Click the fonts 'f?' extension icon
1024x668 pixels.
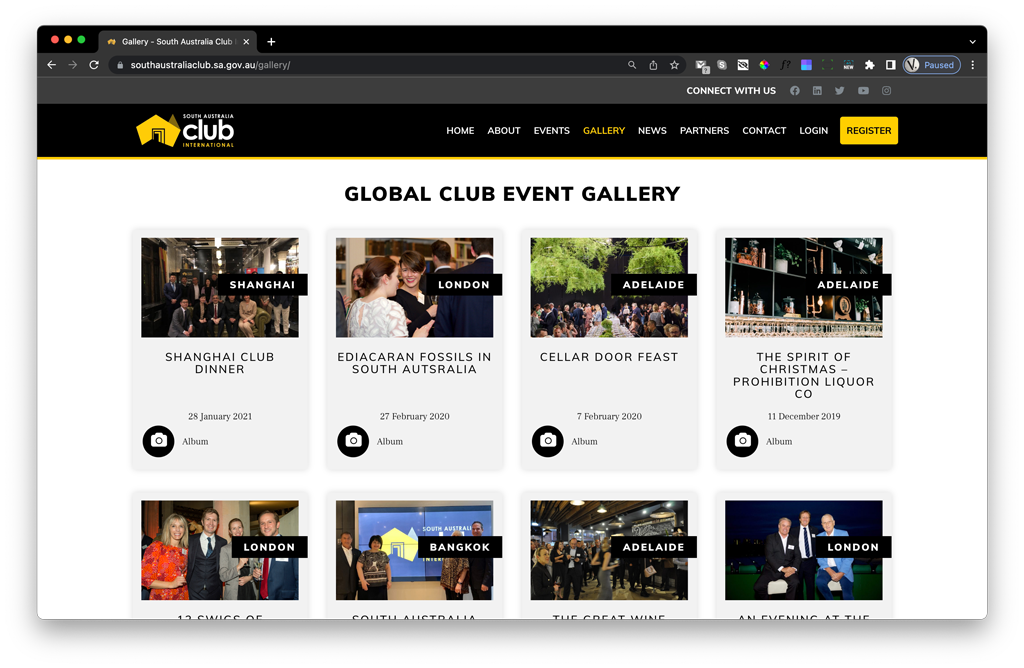click(785, 65)
